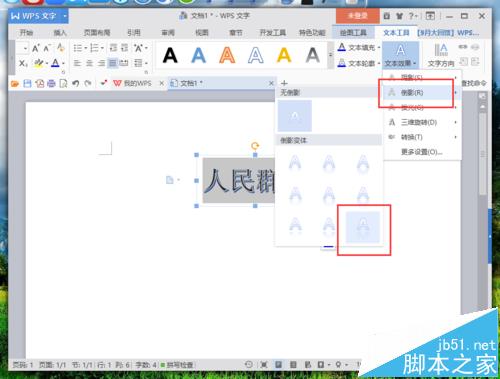Align text right

point(101,63)
